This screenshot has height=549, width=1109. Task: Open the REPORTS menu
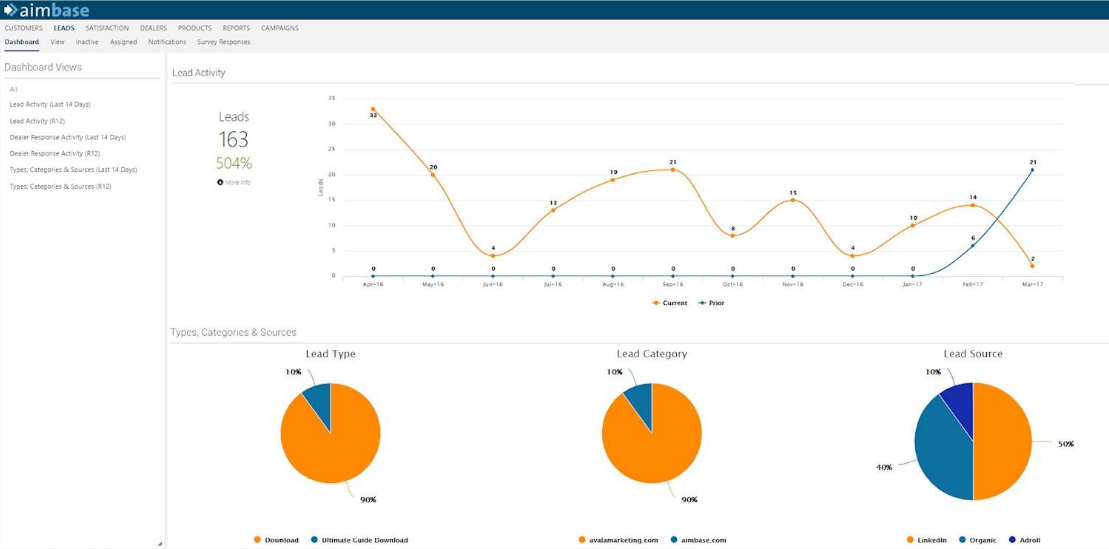[x=236, y=28]
